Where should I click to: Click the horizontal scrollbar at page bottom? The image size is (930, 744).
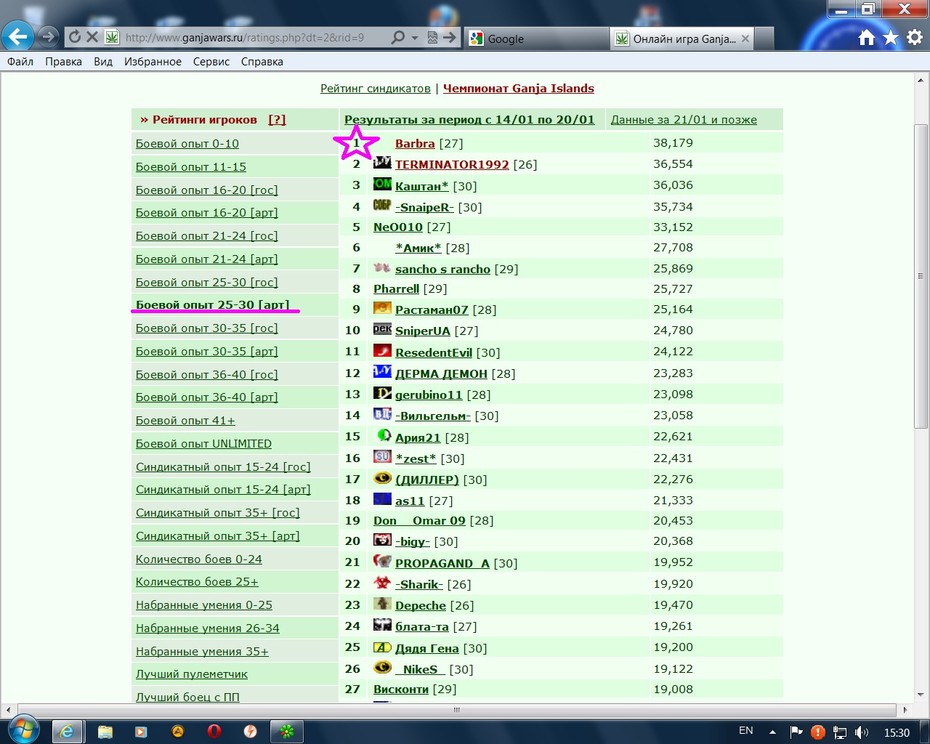(456, 709)
